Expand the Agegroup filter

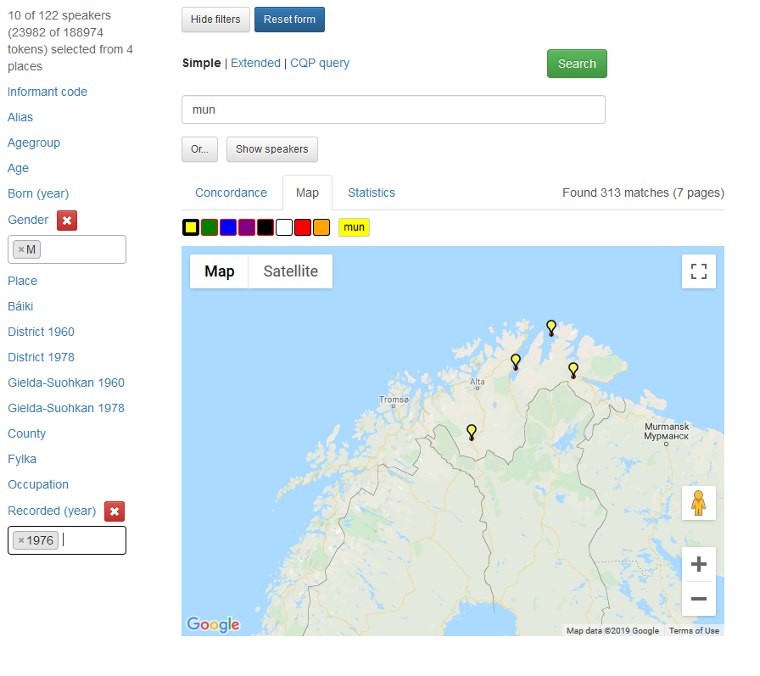[34, 143]
